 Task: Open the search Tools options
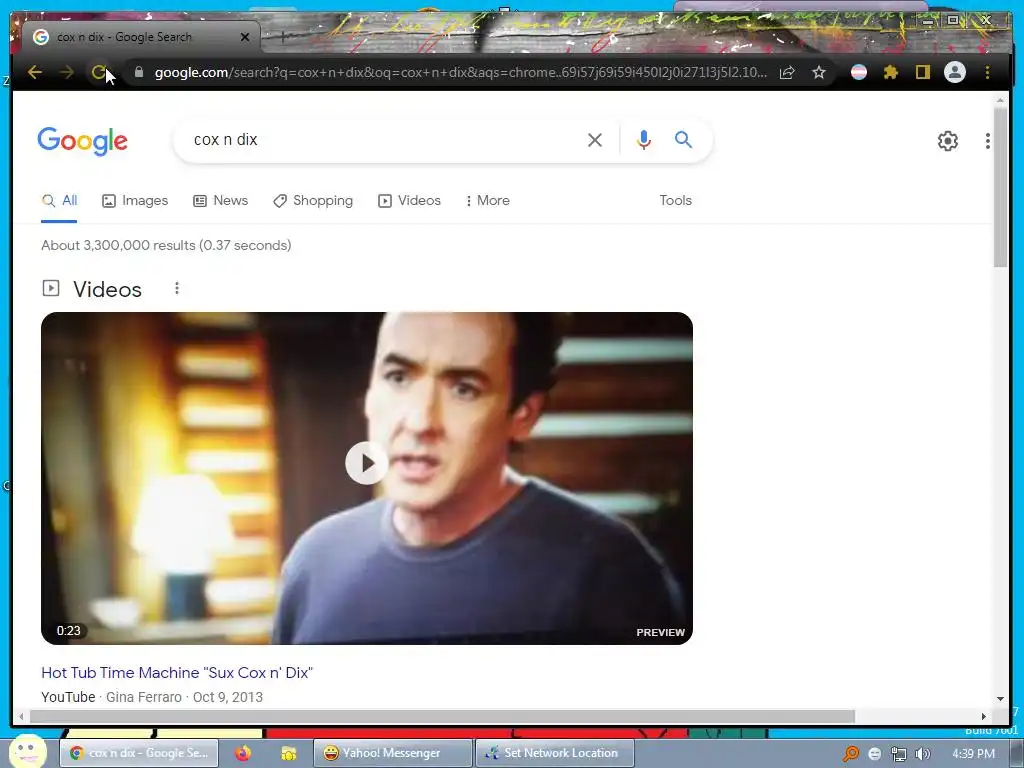pos(675,201)
